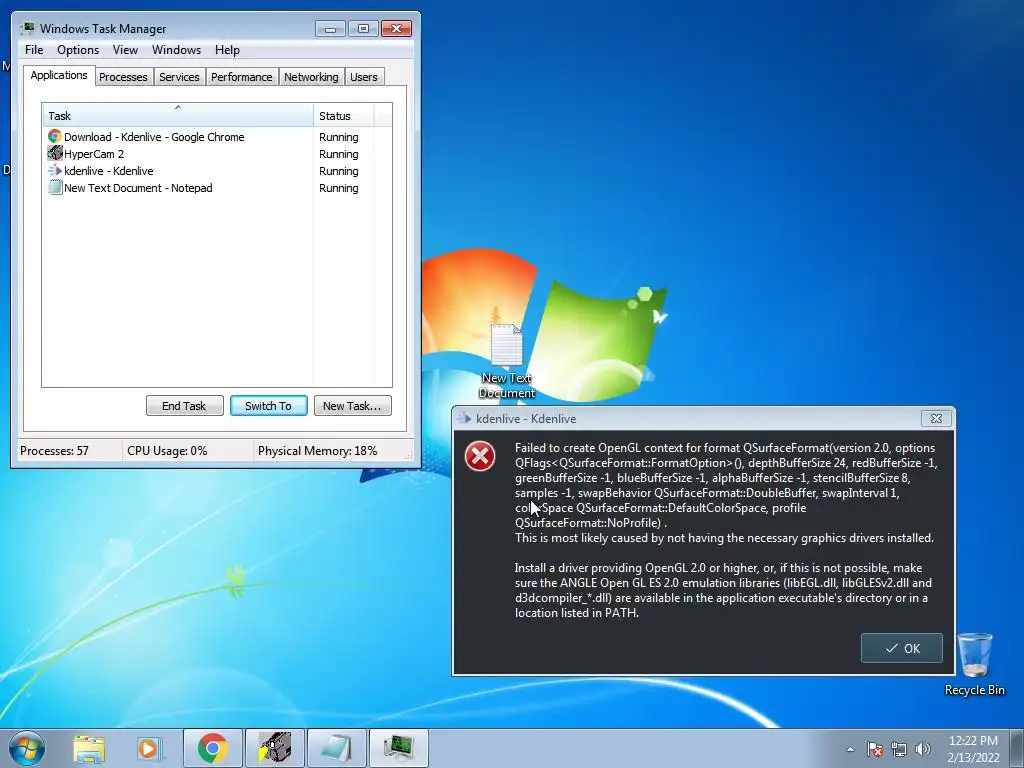
Task: Click the Task Manager title bar icon
Action: pos(27,28)
